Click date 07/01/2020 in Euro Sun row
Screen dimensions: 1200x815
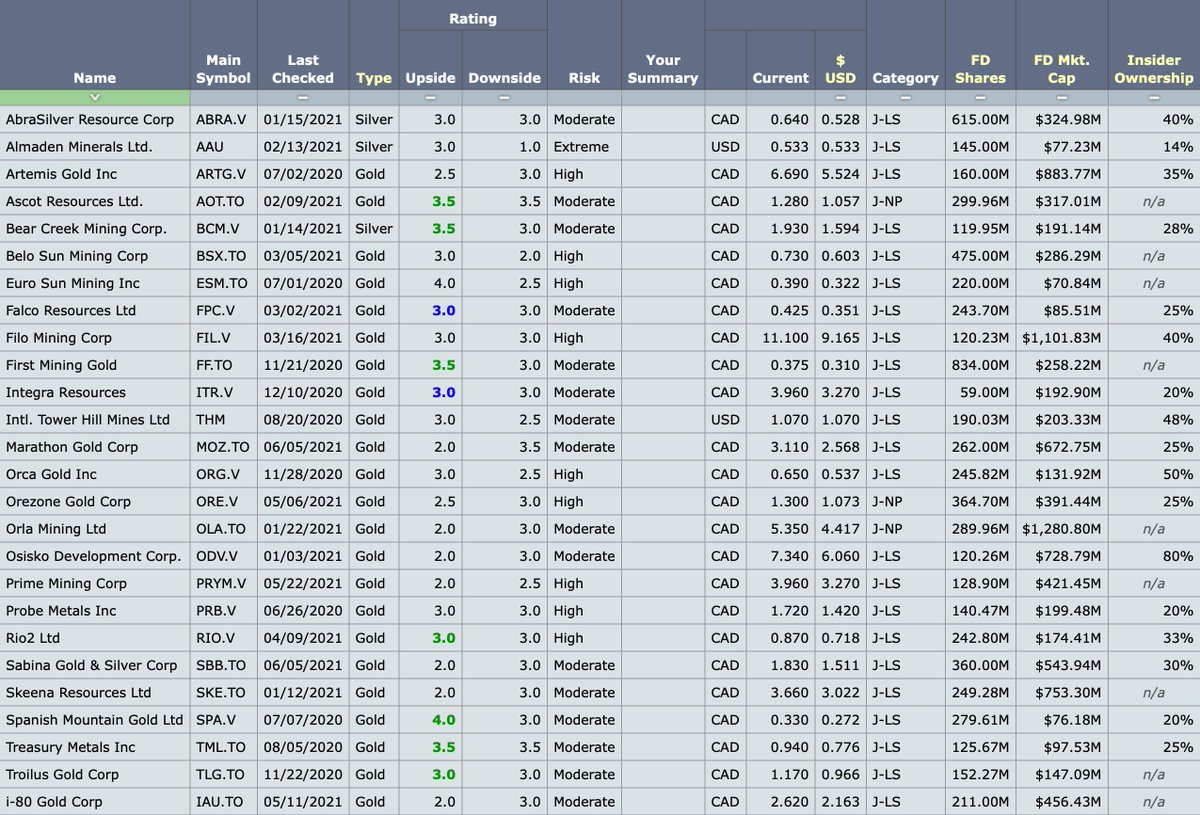301,283
